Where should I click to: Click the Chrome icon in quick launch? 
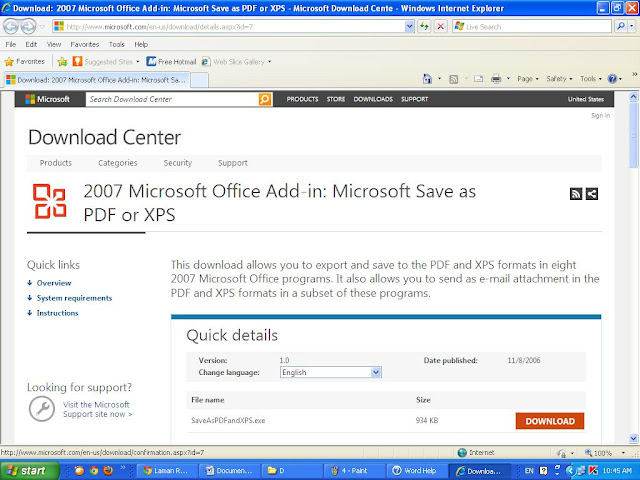(93, 471)
